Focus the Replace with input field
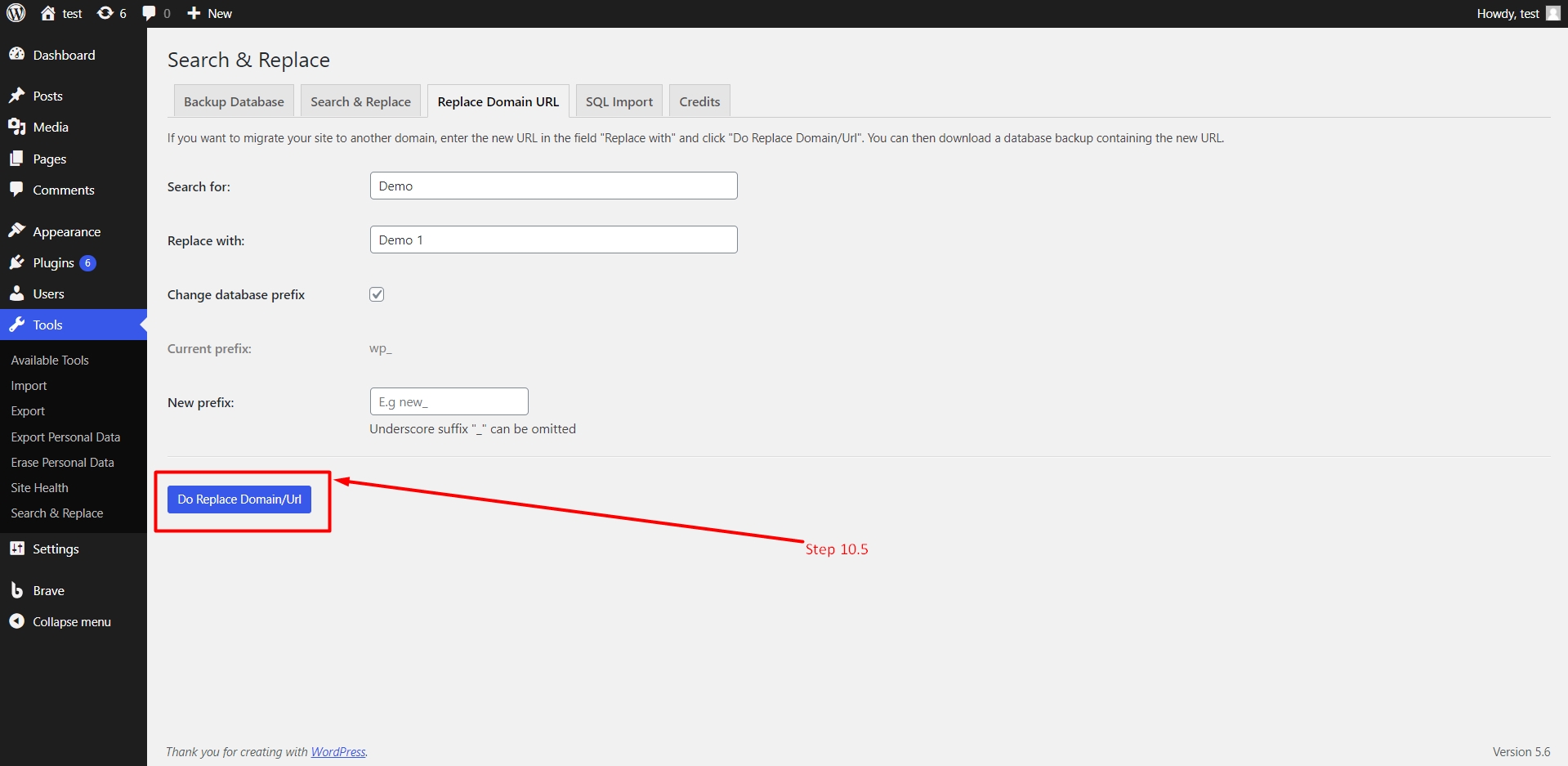This screenshot has width=1568, height=766. click(554, 240)
